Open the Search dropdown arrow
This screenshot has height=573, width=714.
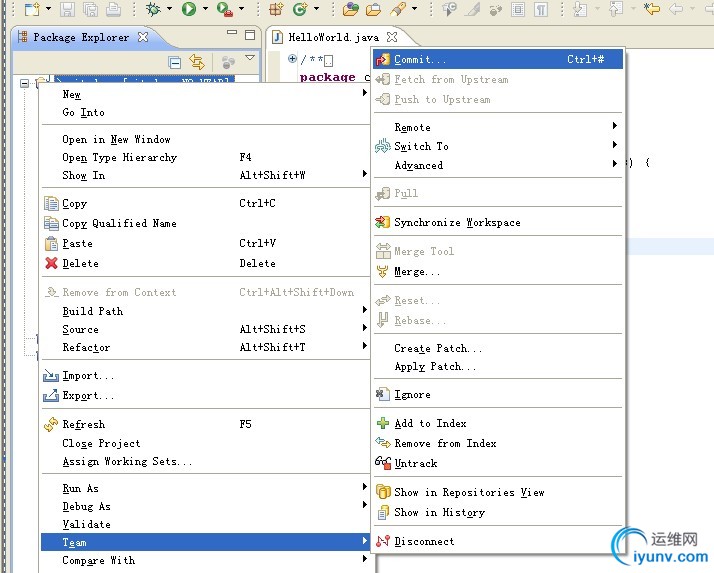coord(414,9)
